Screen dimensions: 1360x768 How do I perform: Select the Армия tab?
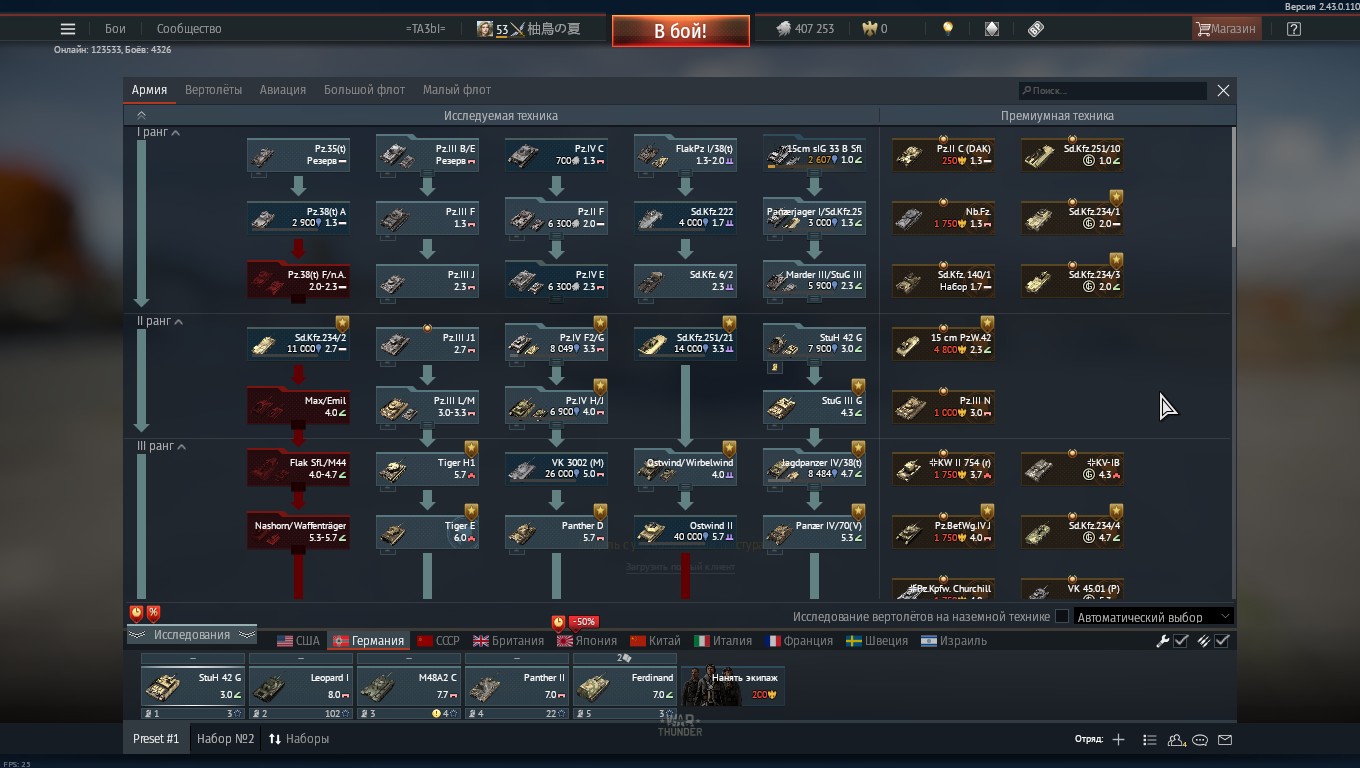coord(149,90)
